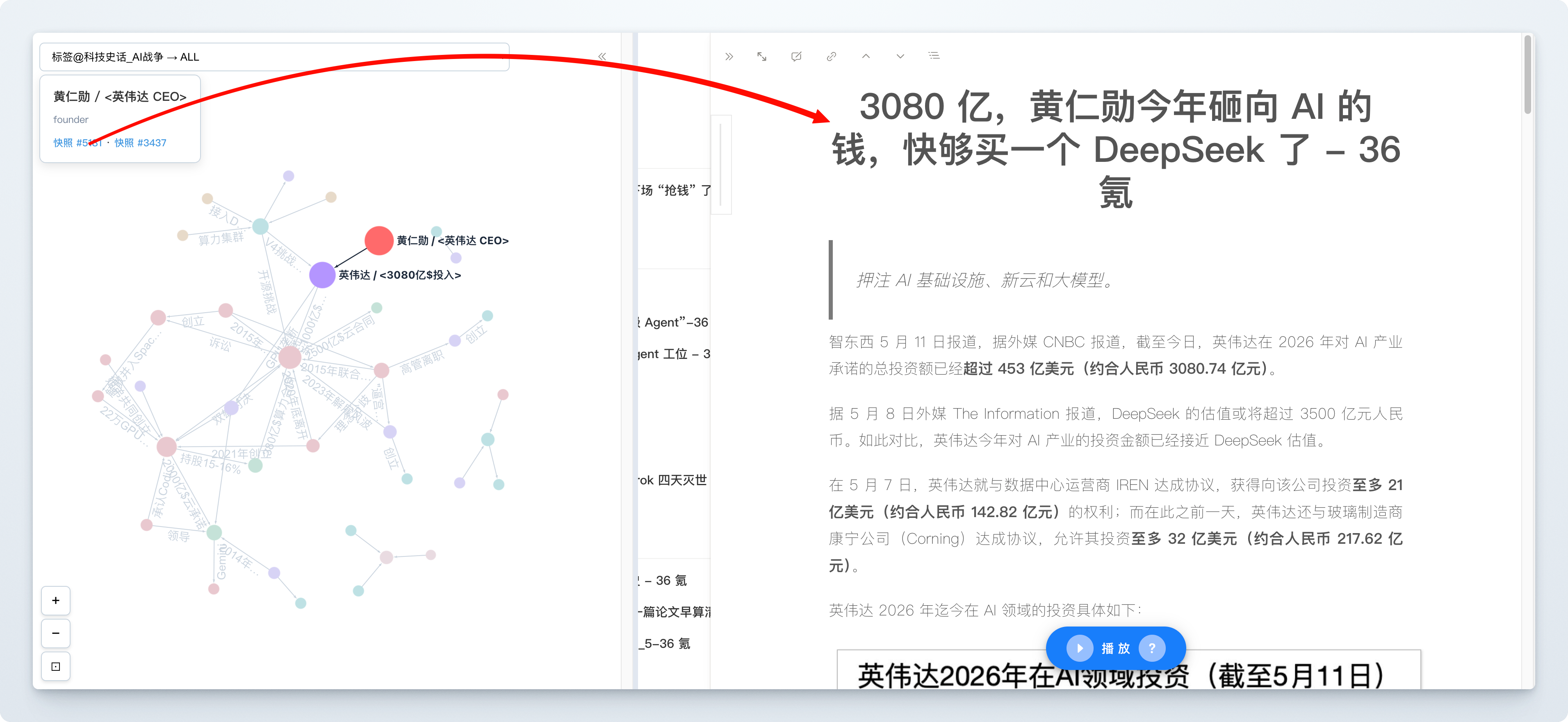
Task: Open the first 快照 snapshot link
Action: (x=78, y=143)
